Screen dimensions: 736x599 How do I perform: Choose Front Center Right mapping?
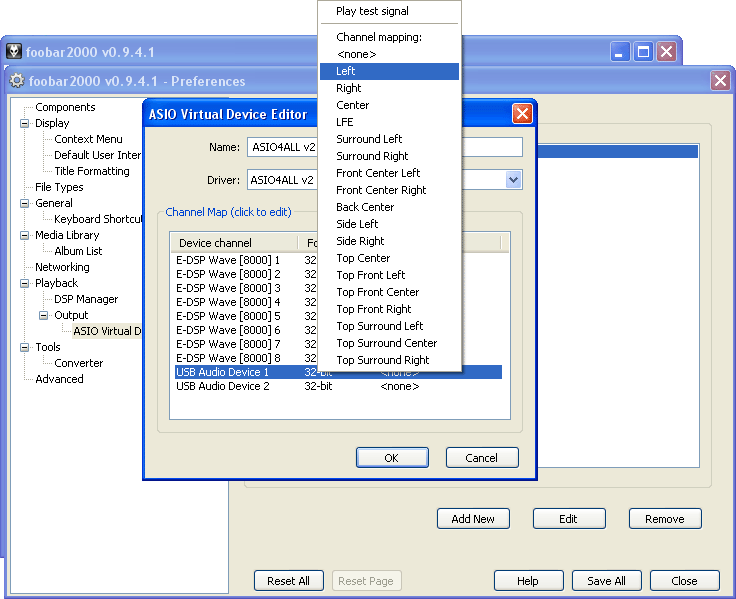[x=390, y=190]
